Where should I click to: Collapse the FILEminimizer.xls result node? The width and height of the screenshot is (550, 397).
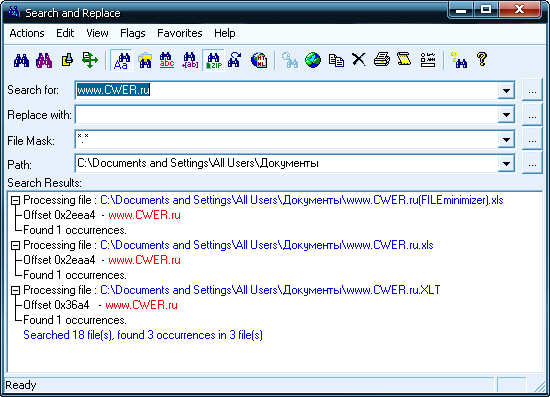(15, 201)
